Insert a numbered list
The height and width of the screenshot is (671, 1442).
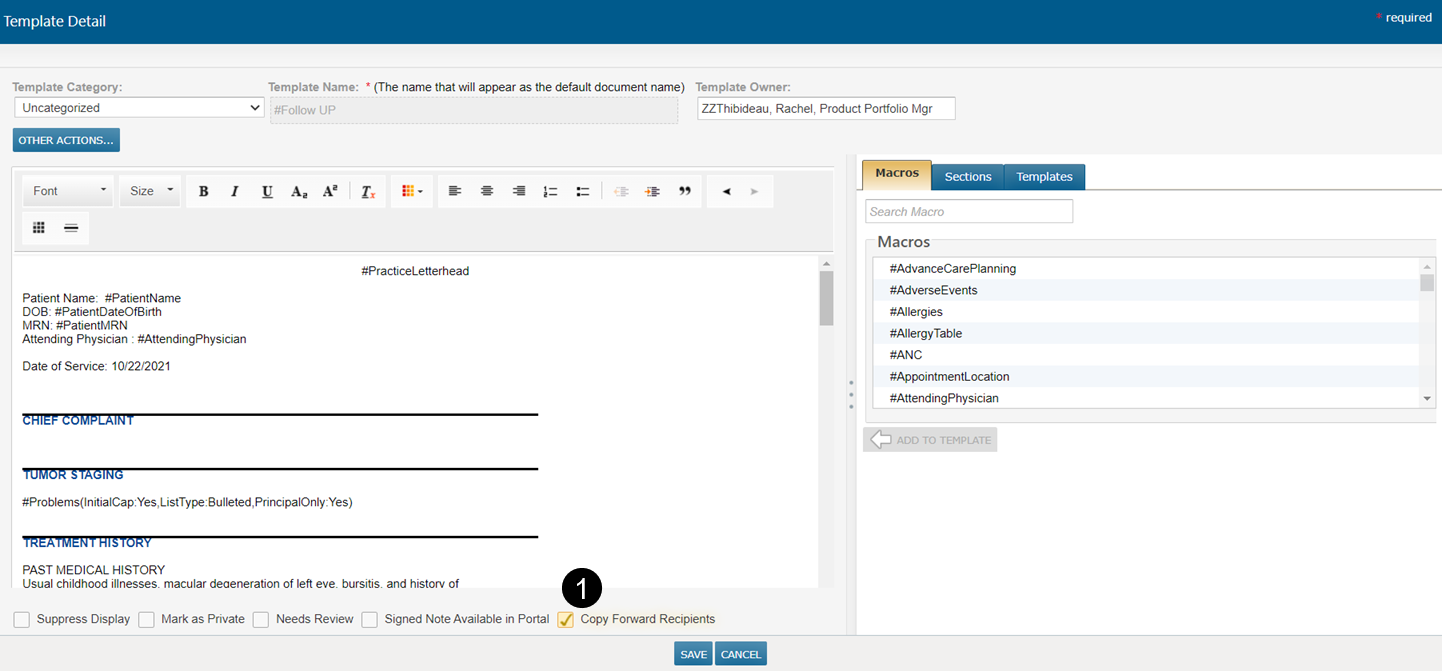click(550, 191)
